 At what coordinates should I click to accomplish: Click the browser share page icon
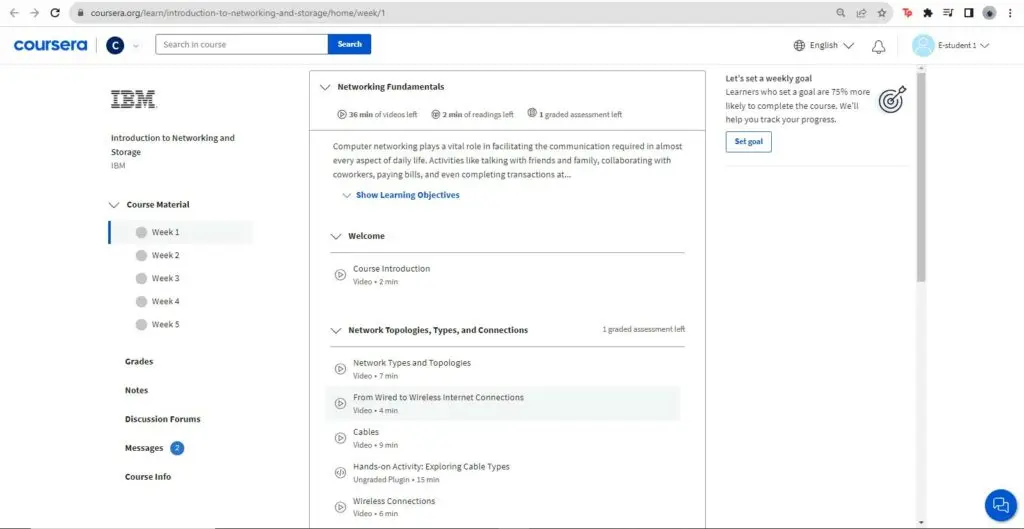pos(861,12)
